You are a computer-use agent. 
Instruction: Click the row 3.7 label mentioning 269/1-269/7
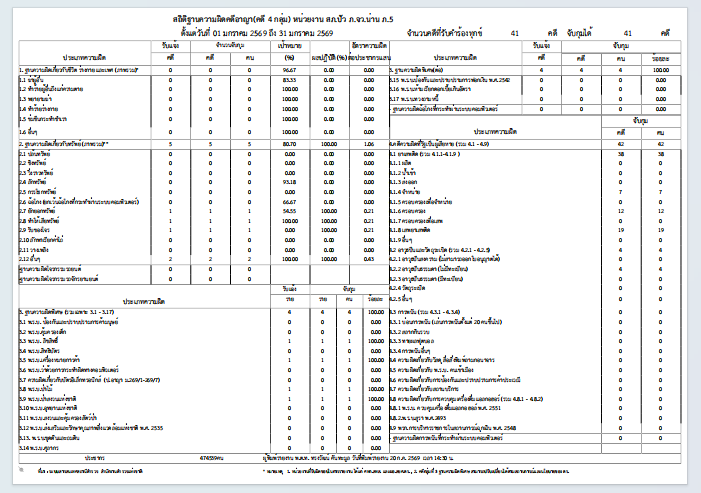tap(89, 380)
